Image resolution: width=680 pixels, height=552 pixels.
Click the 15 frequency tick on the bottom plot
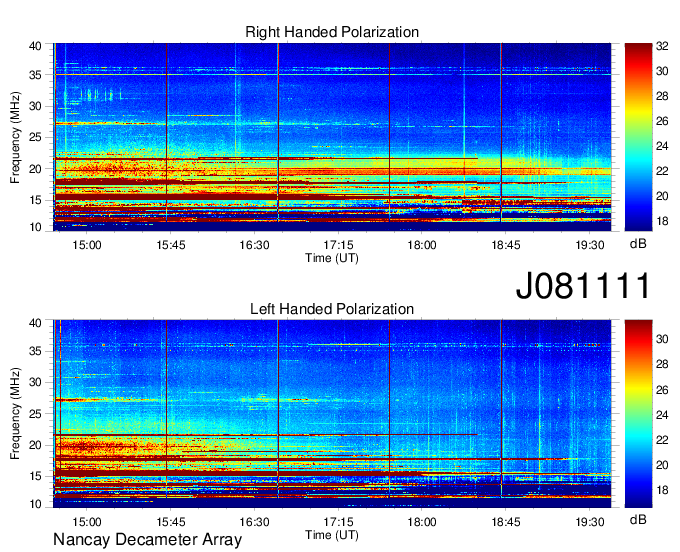pos(35,477)
